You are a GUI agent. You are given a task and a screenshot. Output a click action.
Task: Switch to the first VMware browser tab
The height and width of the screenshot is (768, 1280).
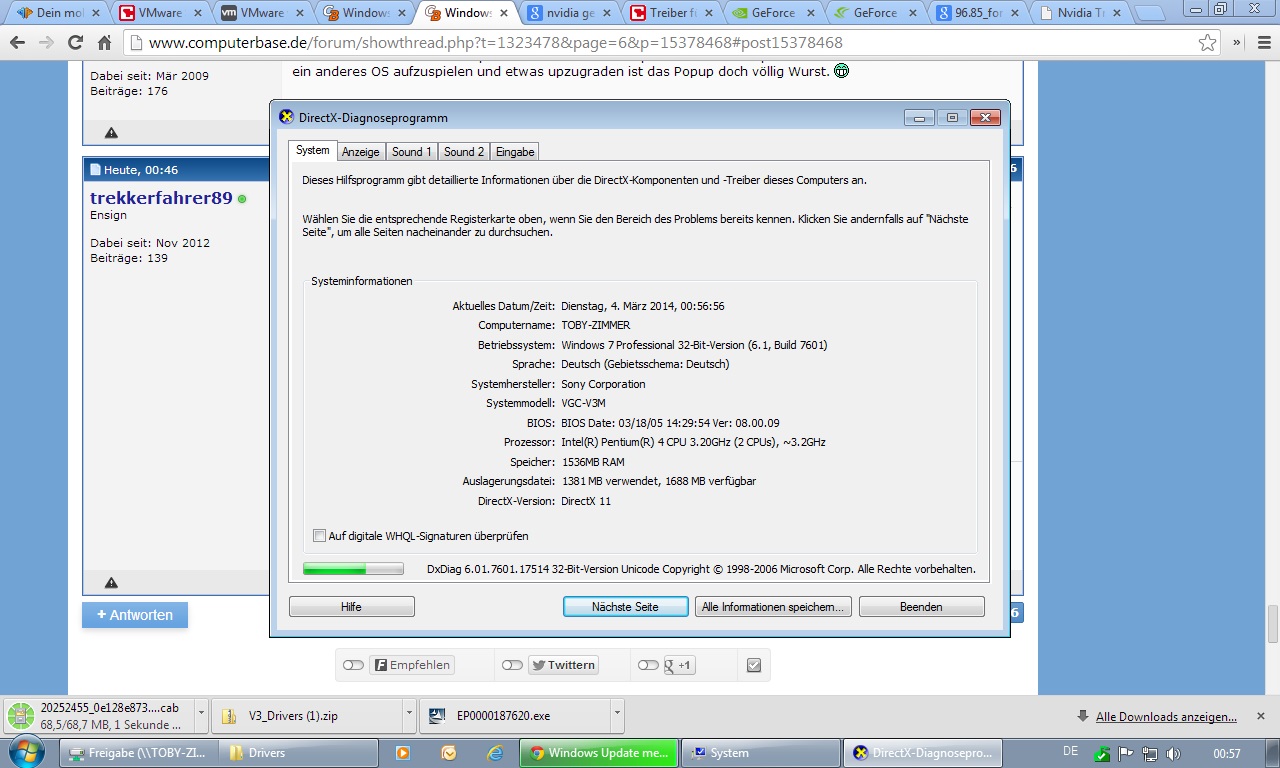pyautogui.click(x=160, y=13)
